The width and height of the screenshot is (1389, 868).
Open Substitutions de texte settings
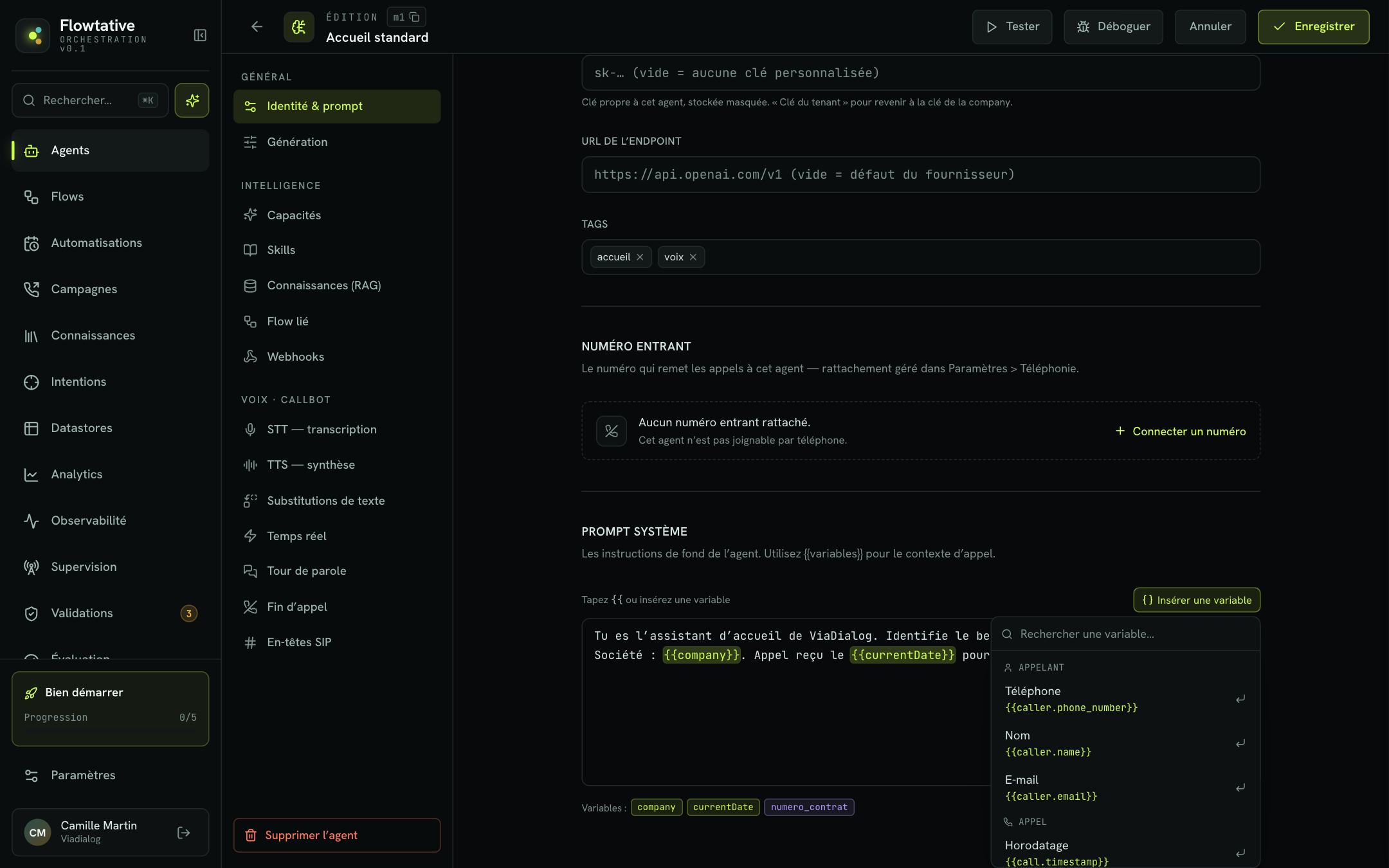point(337,501)
